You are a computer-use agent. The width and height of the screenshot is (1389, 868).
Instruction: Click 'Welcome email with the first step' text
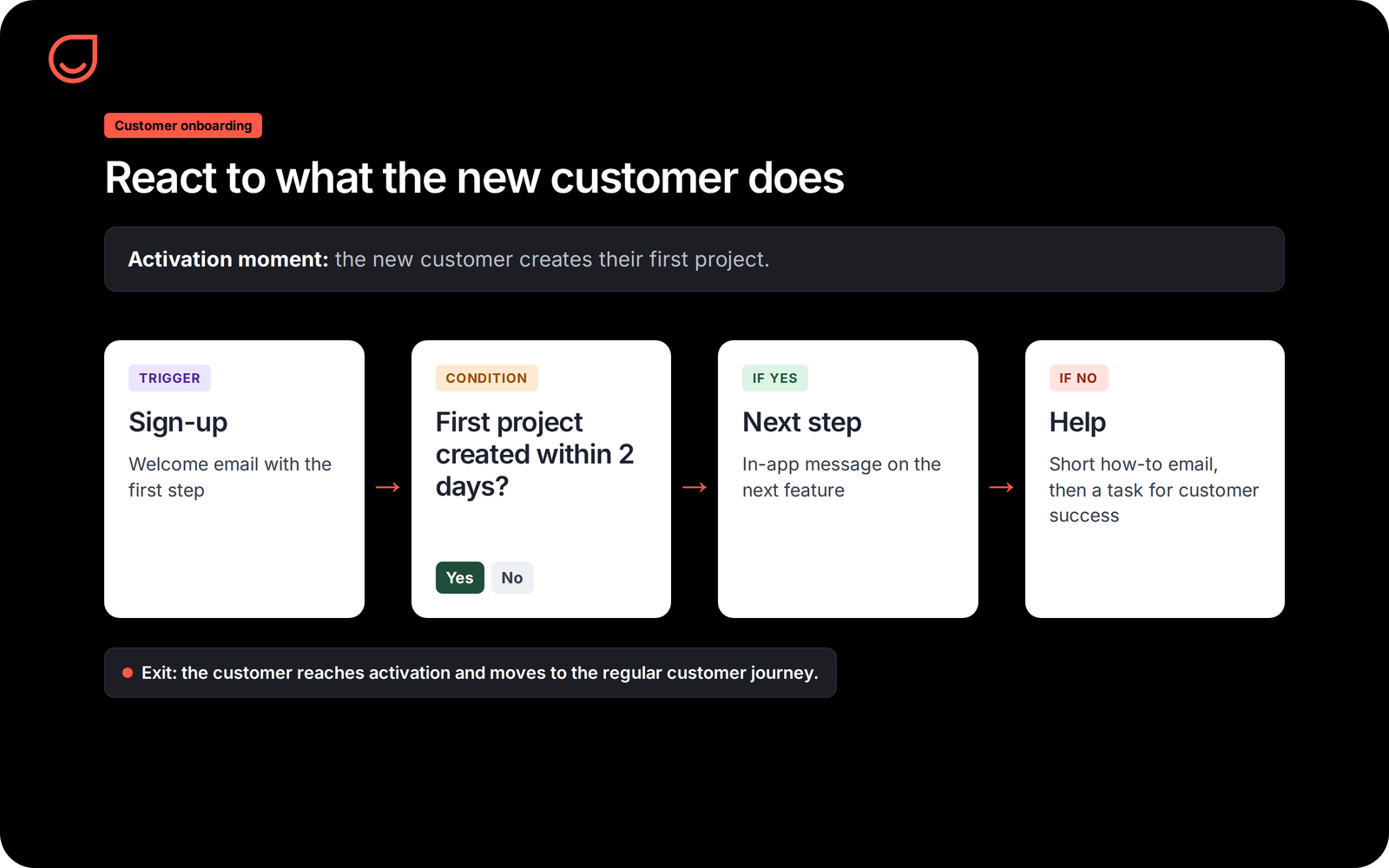click(230, 477)
